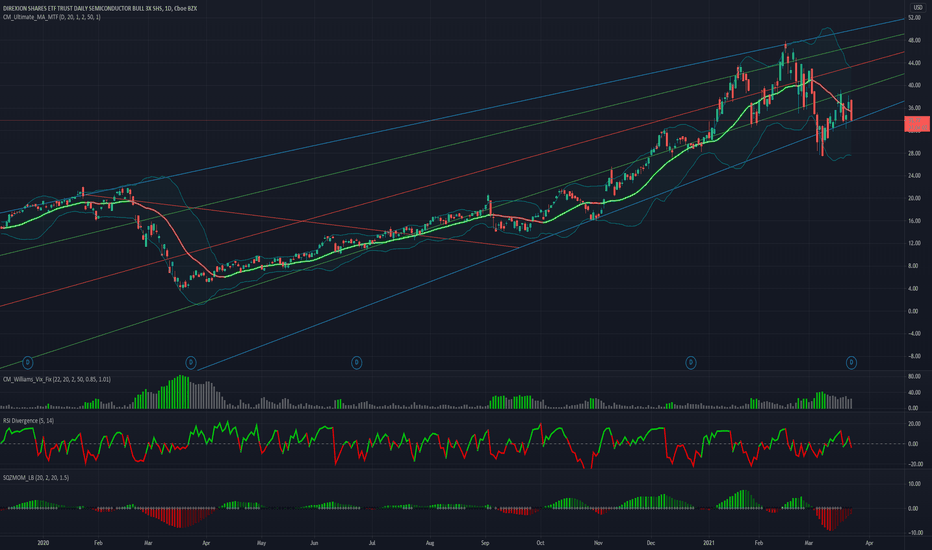The image size is (932, 550).
Task: Open the USD currency selector
Action: [x=918, y=8]
